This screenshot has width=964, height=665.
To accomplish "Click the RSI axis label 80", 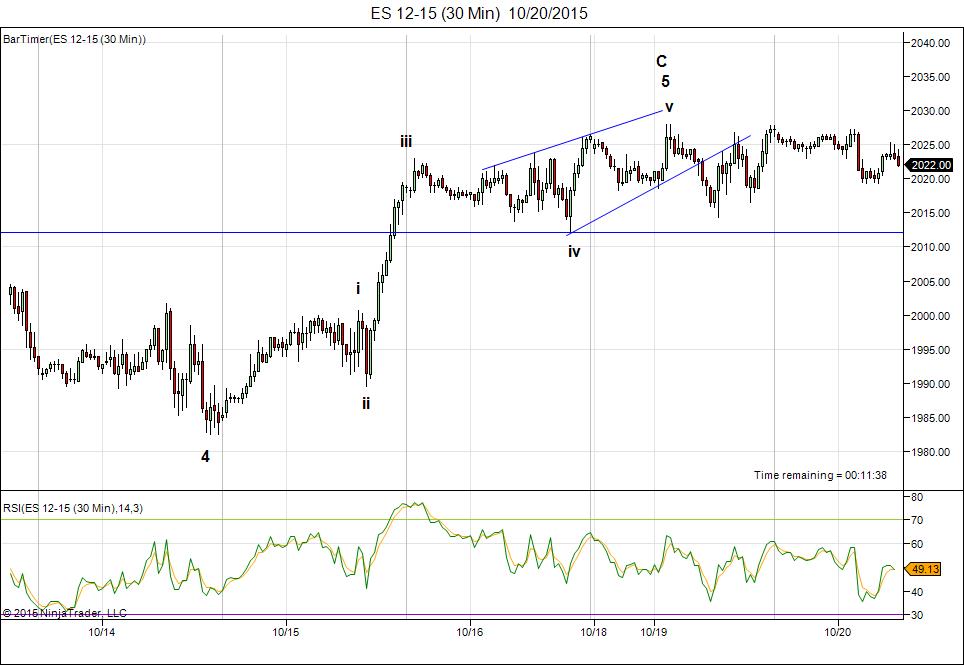I will [917, 497].
